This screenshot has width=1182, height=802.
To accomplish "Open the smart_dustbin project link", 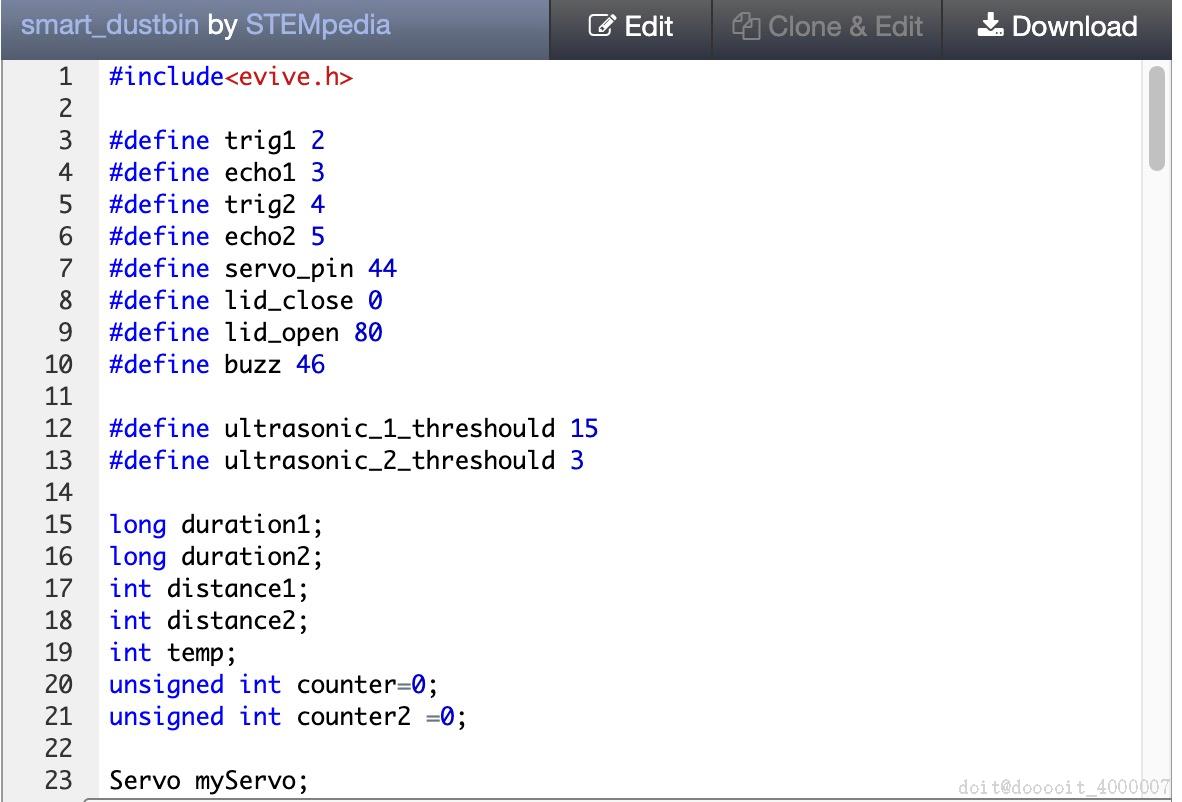I will pyautogui.click(x=110, y=25).
